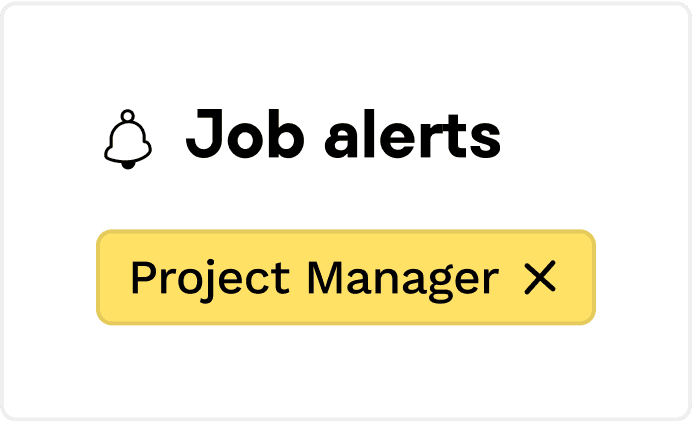Dismiss the Project Manager alert chip
692x421 pixels.
[x=540, y=278]
